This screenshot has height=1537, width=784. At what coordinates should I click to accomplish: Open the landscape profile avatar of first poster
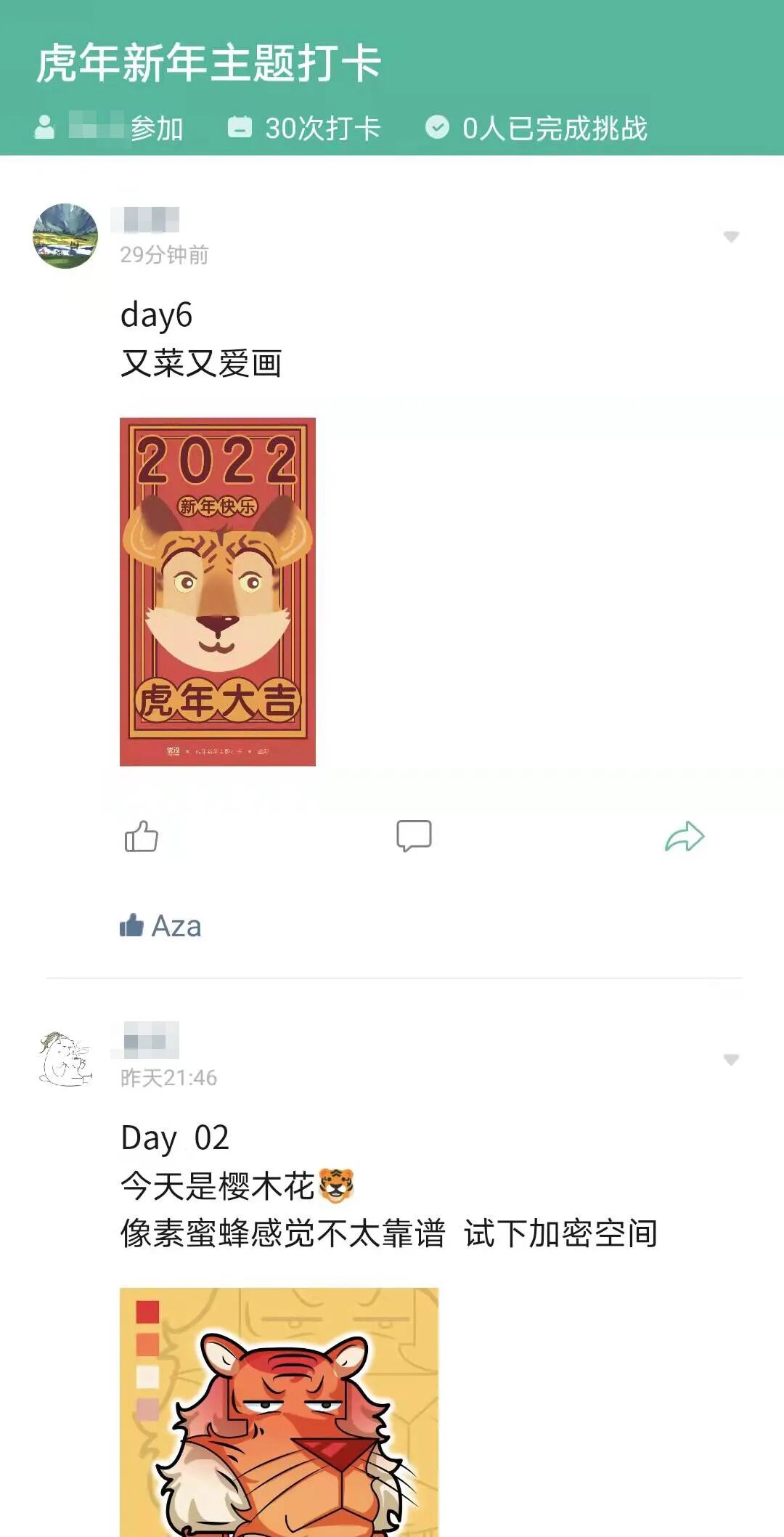click(x=65, y=236)
